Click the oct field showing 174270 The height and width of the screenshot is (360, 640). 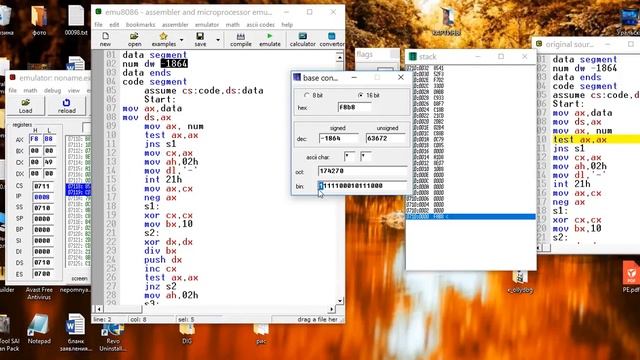tap(362, 171)
